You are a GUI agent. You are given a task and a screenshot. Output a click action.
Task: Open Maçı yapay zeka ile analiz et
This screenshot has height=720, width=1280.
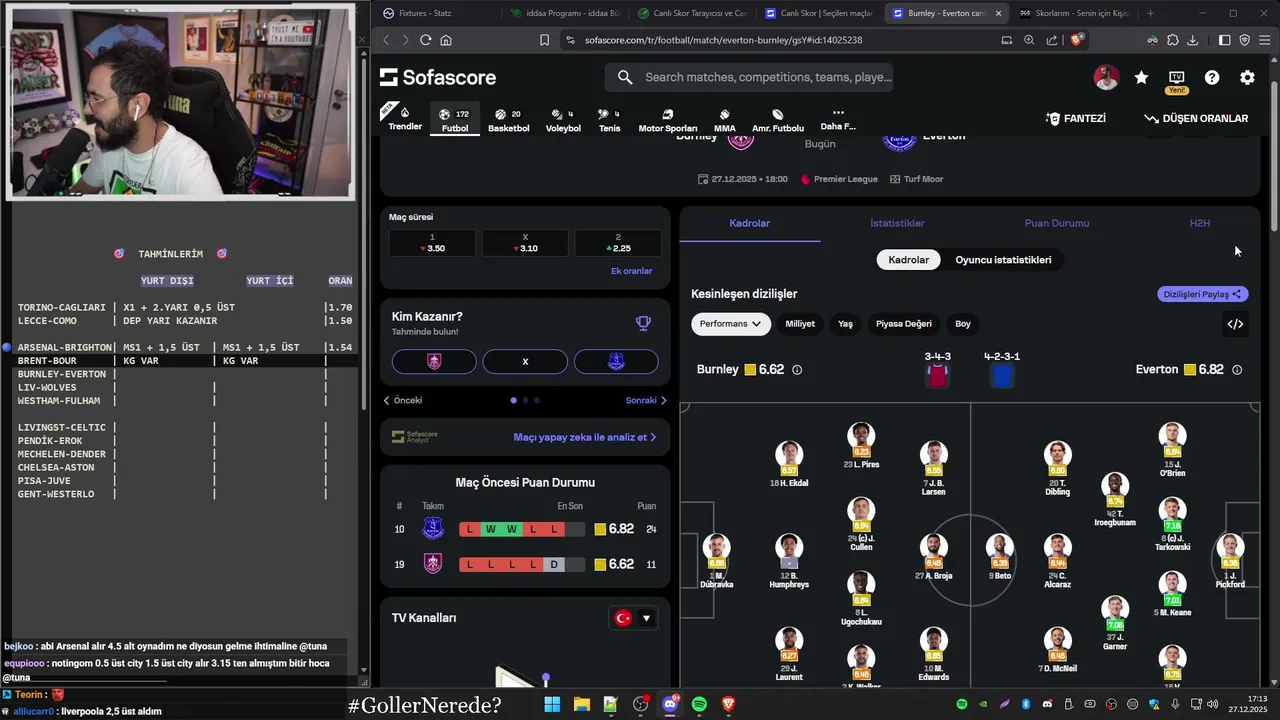click(x=585, y=437)
